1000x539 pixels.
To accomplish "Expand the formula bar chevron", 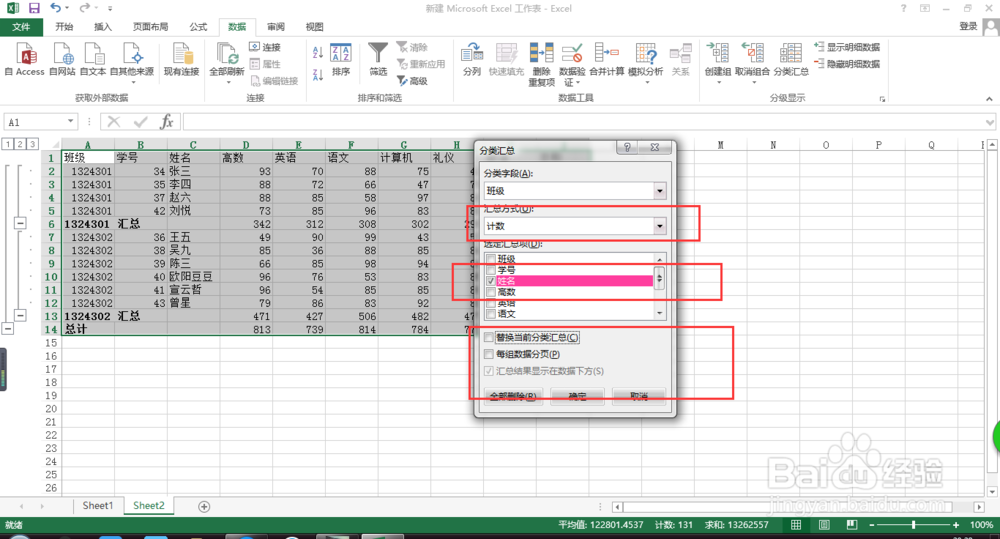I will (x=989, y=122).
